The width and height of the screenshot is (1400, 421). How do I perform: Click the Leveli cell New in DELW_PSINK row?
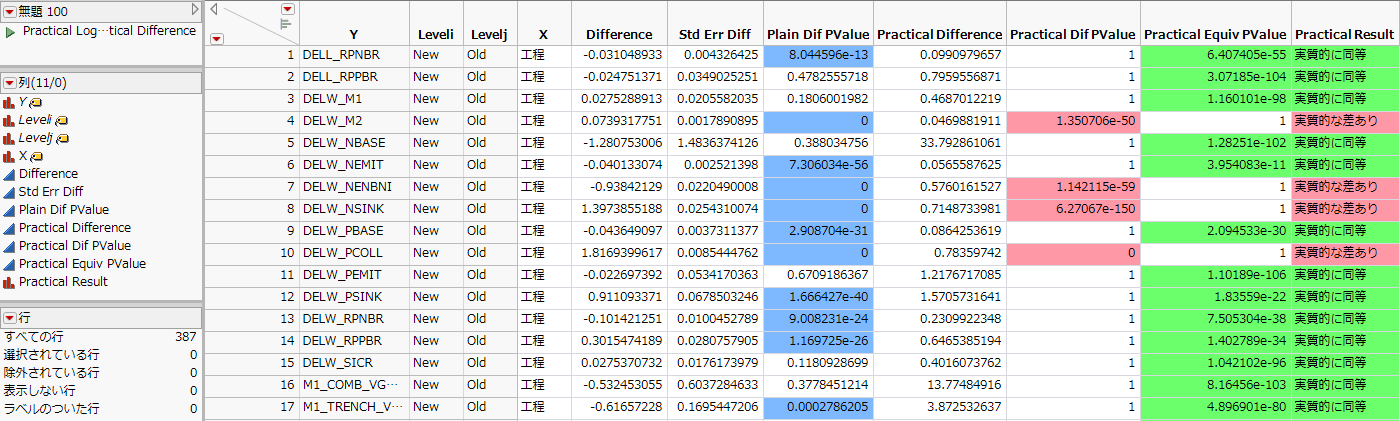436,297
